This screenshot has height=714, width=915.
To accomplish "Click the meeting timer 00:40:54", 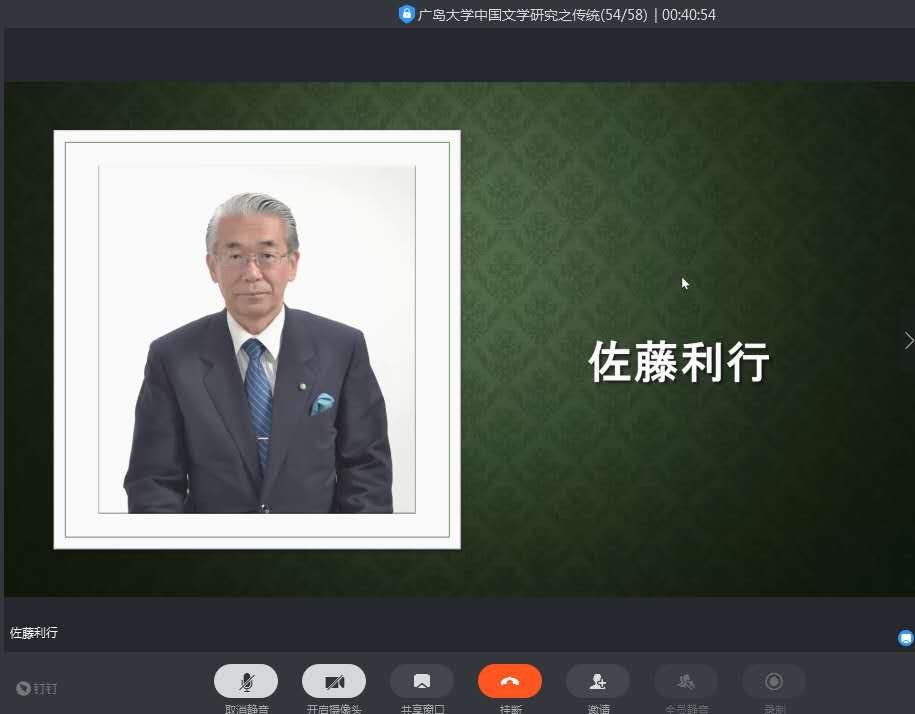I will click(x=689, y=14).
